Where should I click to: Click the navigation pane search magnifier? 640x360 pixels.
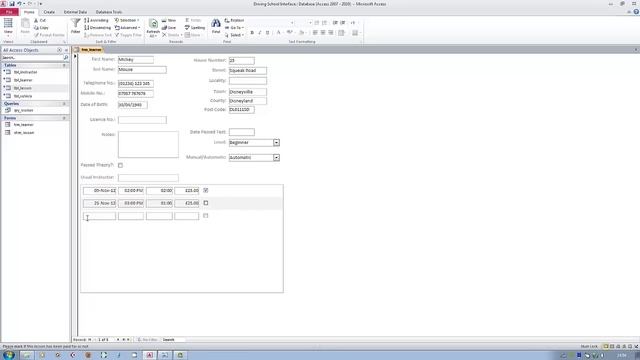[x=66, y=58]
